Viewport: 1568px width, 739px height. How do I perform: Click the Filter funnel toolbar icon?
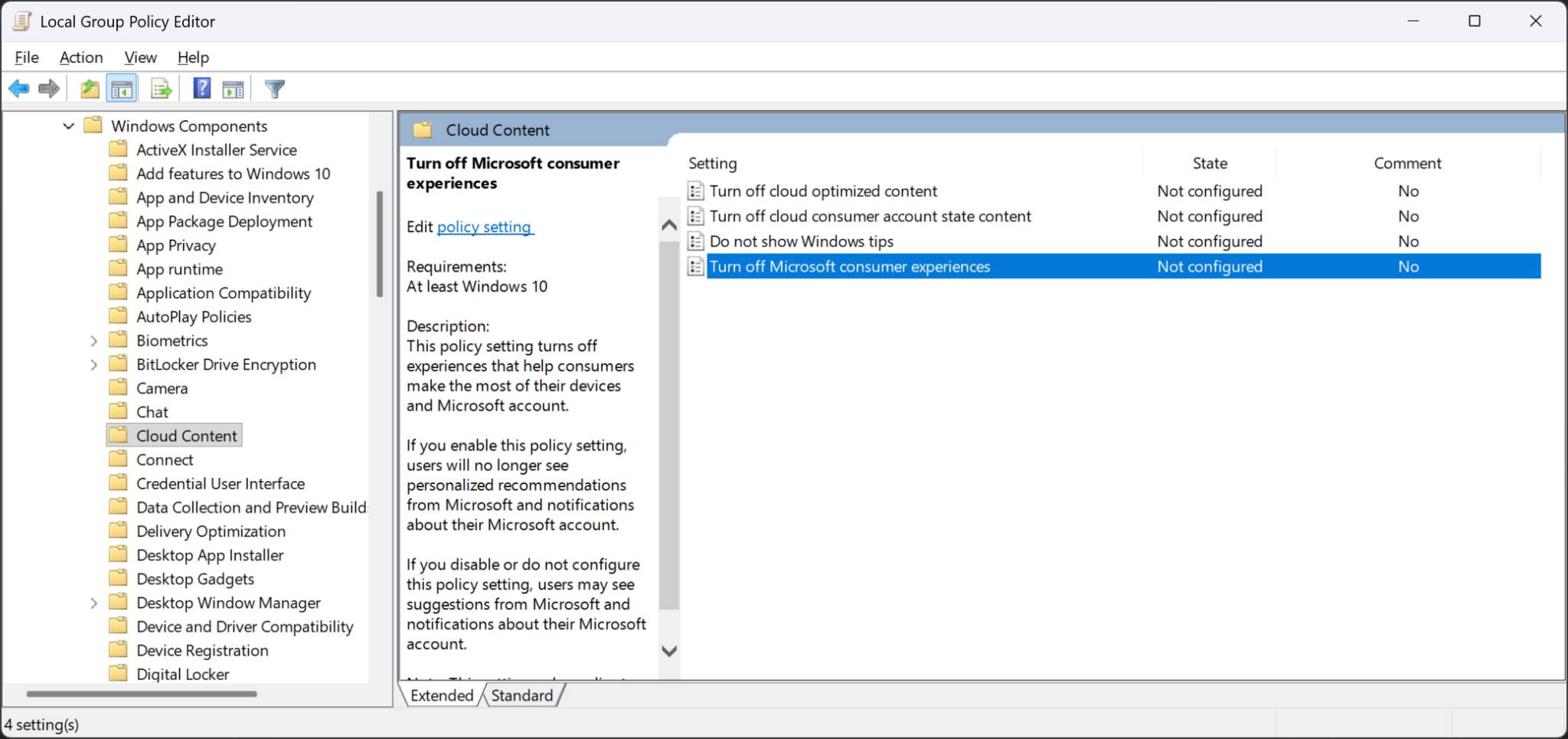(274, 90)
